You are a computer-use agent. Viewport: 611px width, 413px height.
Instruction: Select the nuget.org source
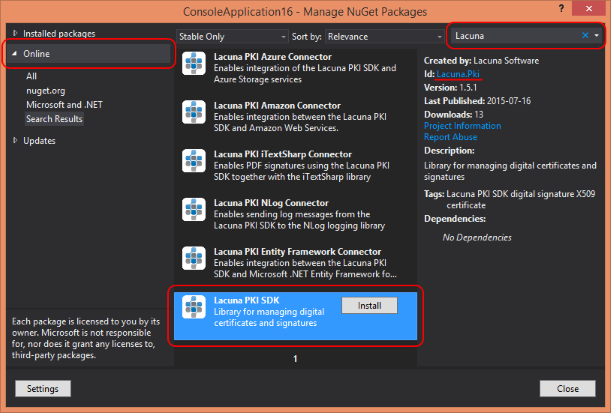coord(46,91)
